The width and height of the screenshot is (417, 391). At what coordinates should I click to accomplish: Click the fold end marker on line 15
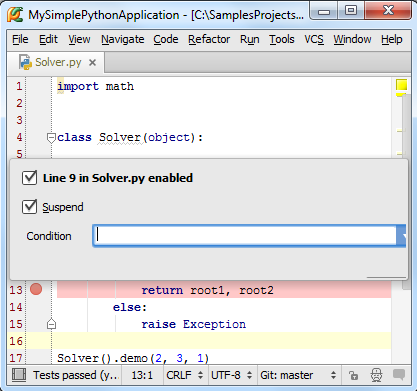click(x=51, y=324)
